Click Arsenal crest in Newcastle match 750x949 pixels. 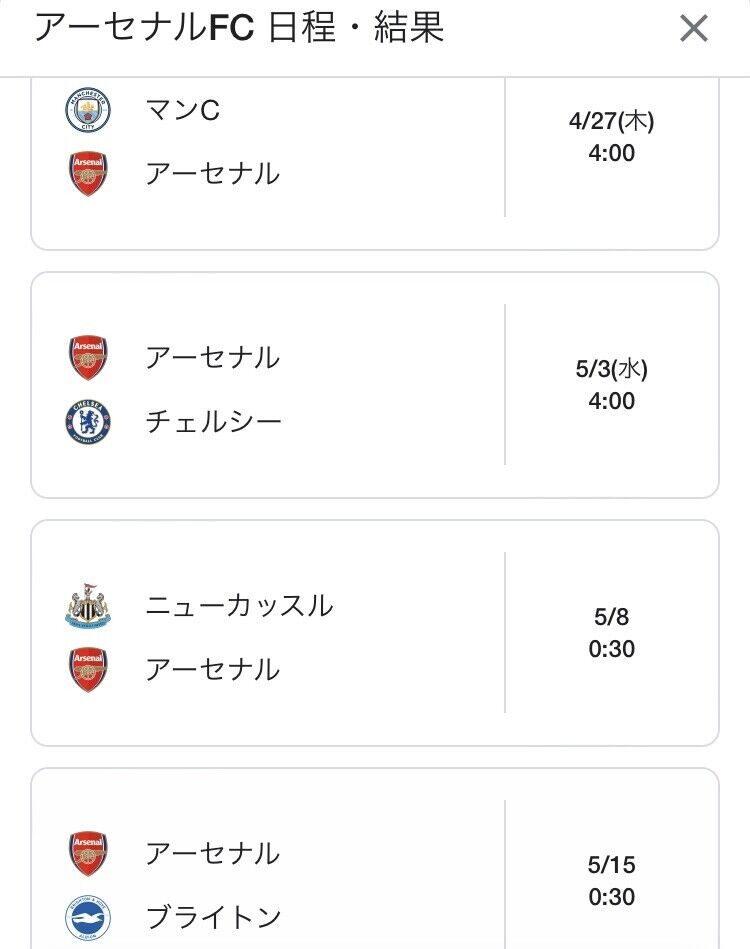tap(88, 669)
